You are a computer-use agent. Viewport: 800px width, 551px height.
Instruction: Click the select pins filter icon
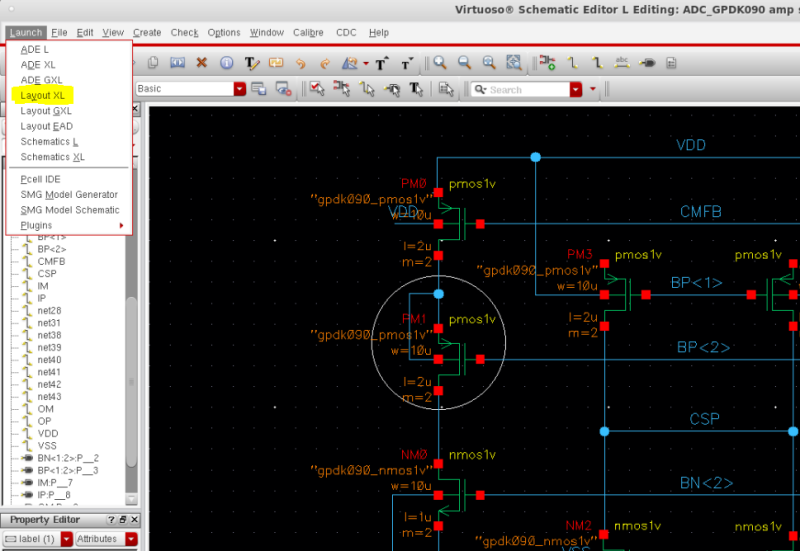[x=391, y=90]
